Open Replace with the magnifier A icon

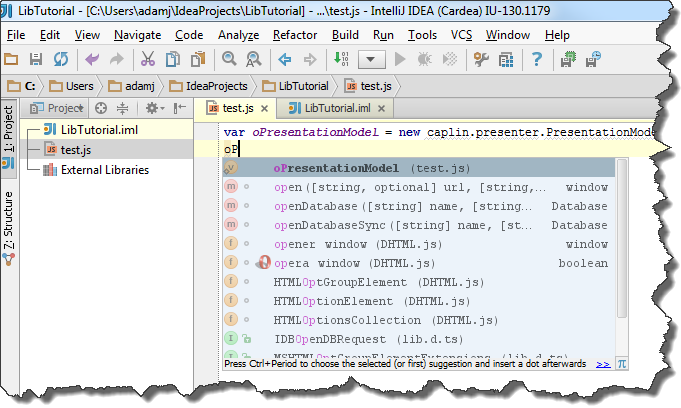click(254, 59)
